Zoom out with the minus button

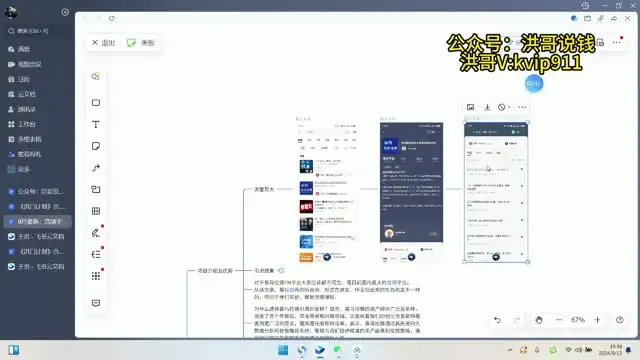[559, 320]
